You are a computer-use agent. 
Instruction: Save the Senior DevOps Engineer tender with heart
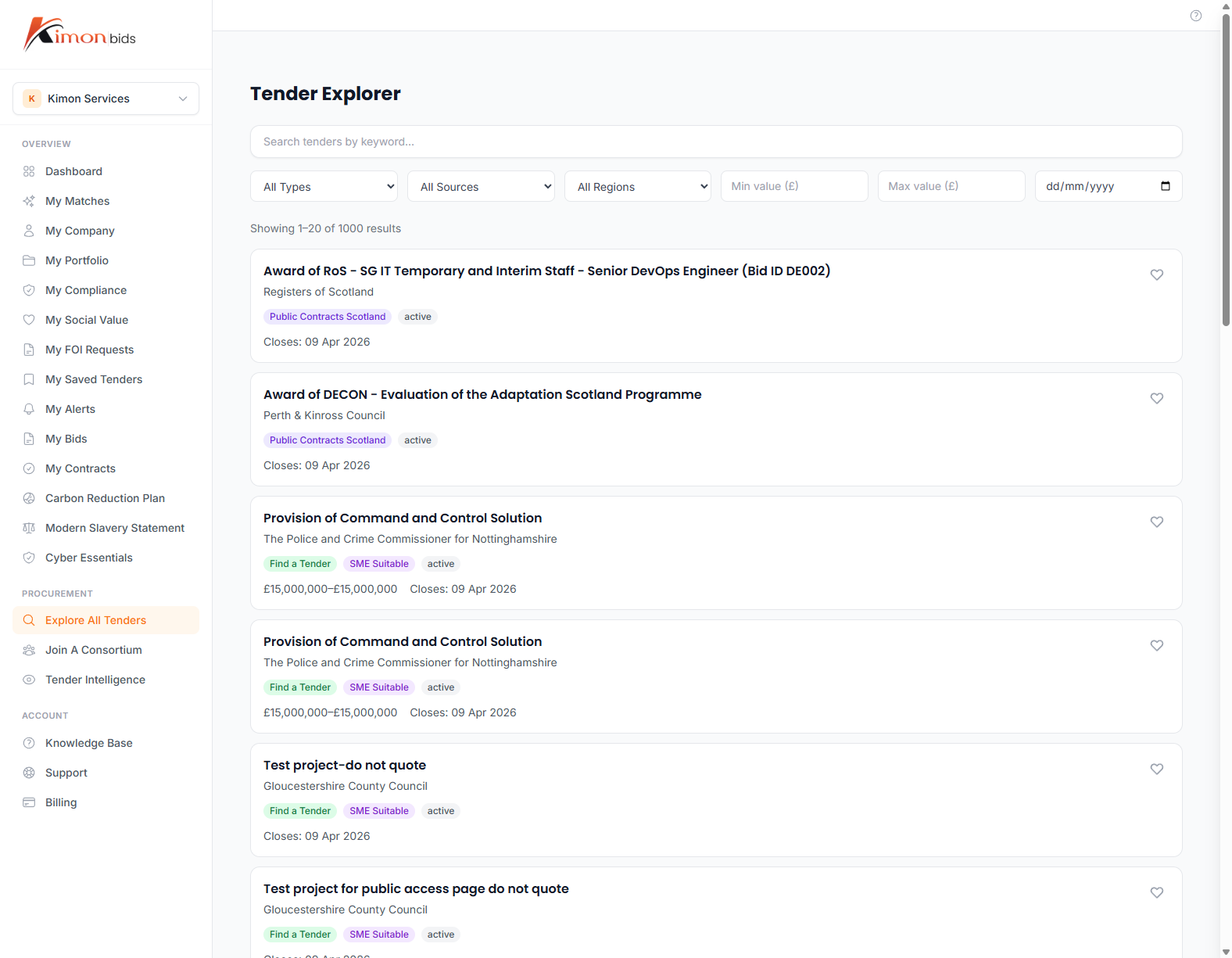point(1157,274)
